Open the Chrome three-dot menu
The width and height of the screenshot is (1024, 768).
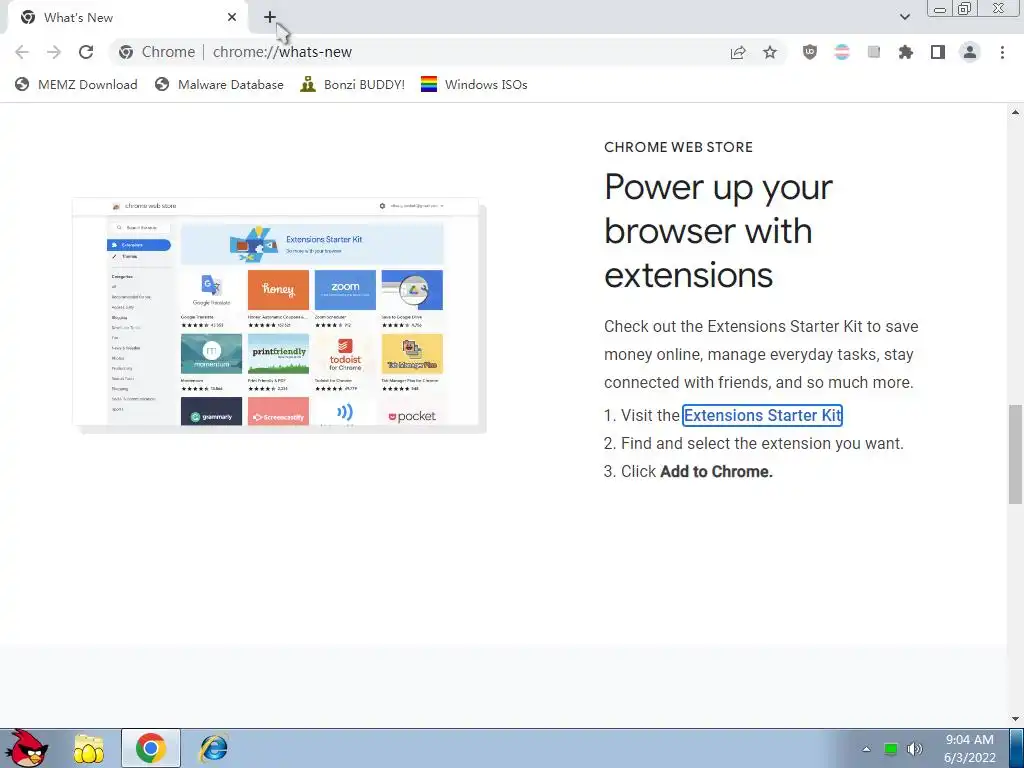(x=1002, y=52)
